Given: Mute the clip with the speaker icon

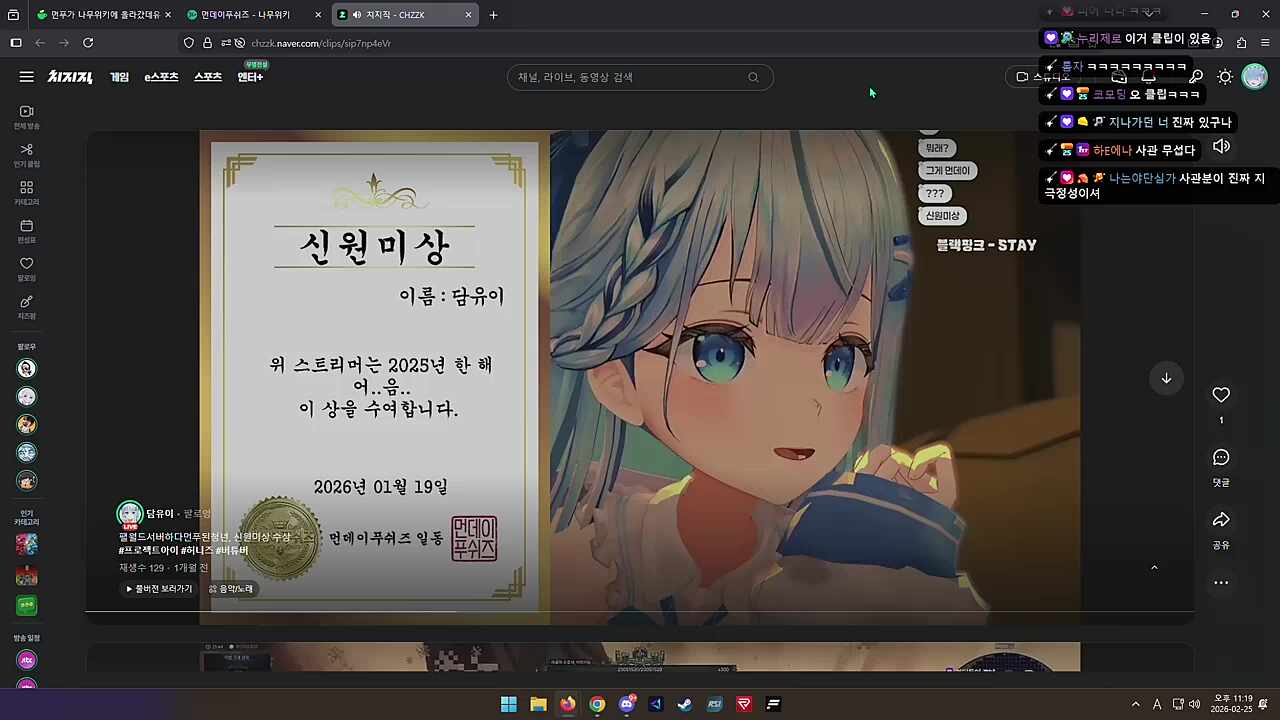Looking at the screenshot, I should [1221, 146].
